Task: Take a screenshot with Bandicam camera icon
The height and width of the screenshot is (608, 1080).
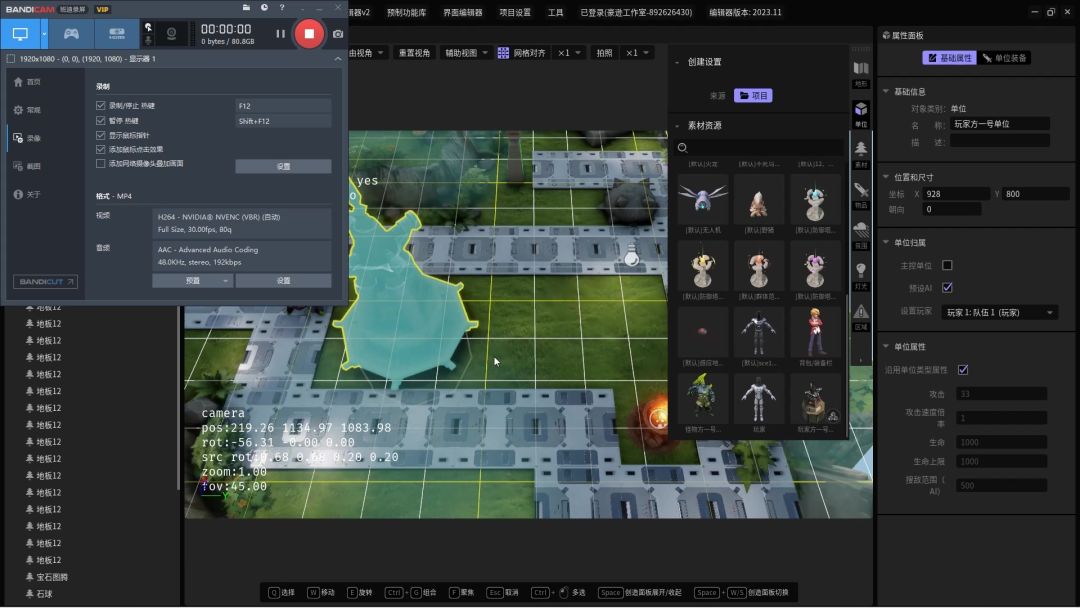Action: (338, 34)
